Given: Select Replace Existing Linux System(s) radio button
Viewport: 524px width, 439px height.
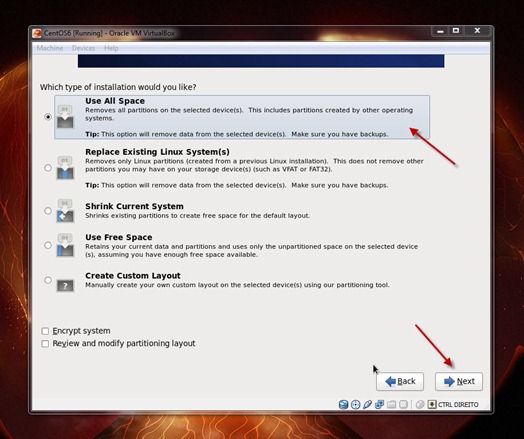Looking at the screenshot, I should click(48, 168).
